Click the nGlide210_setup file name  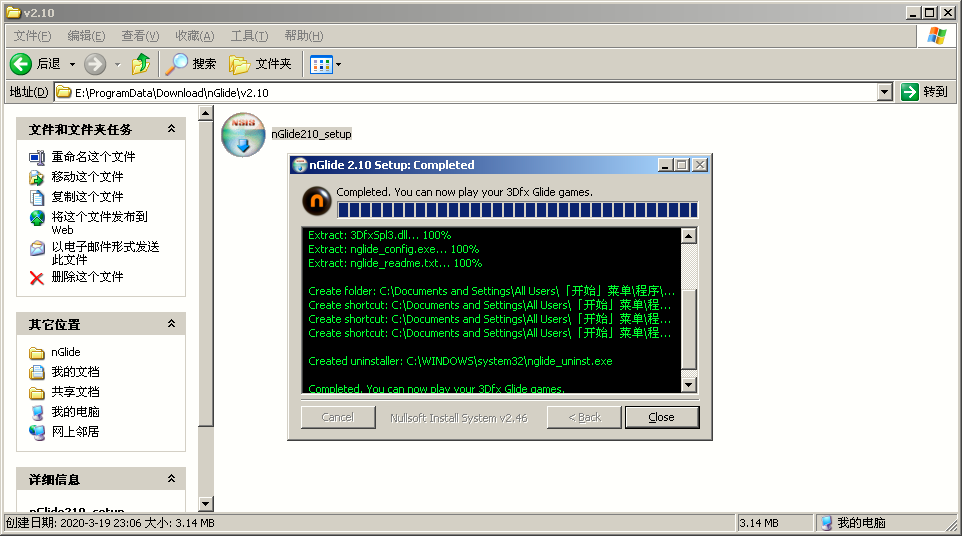click(311, 134)
